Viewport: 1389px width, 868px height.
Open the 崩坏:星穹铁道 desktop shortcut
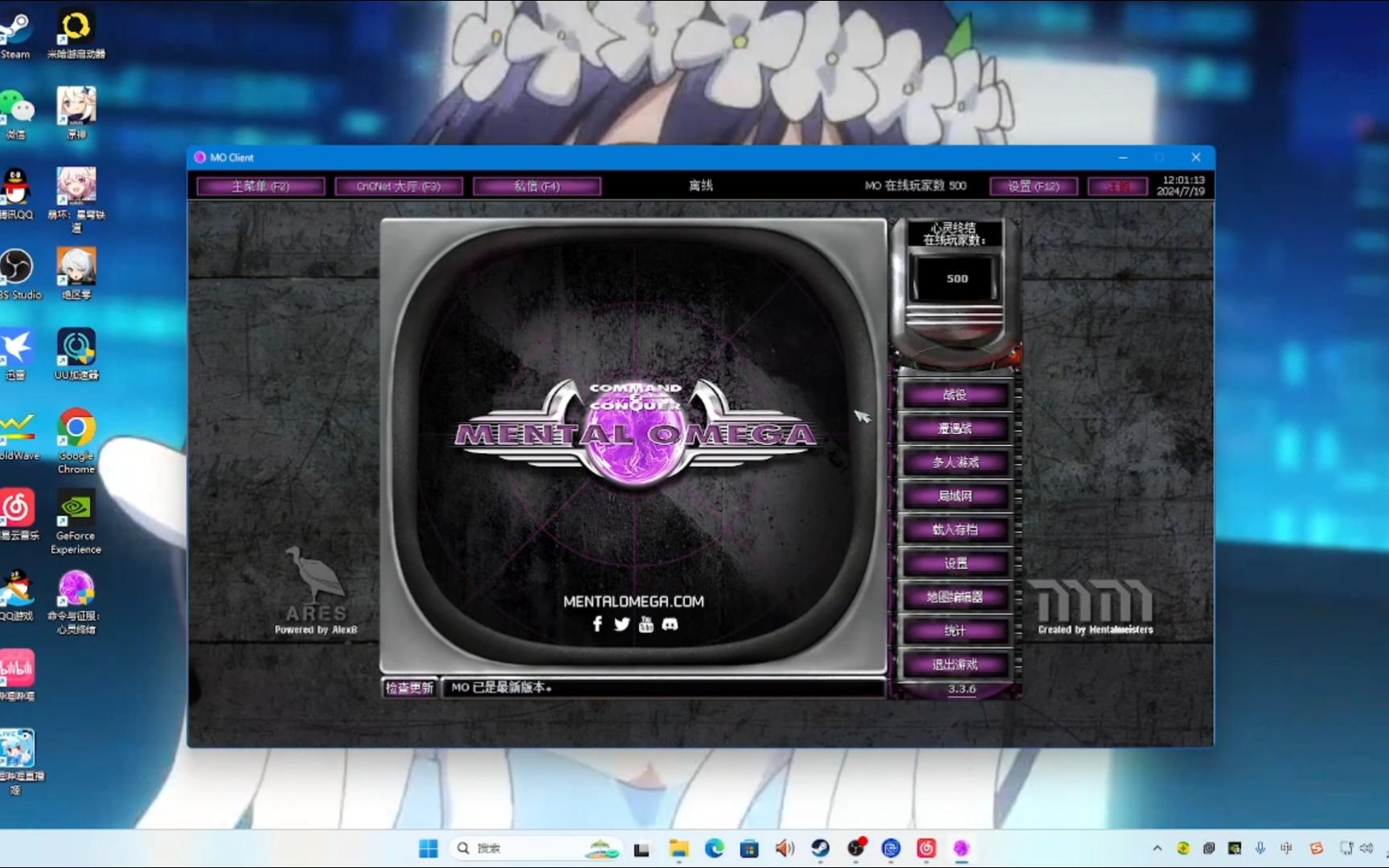pyautogui.click(x=76, y=199)
